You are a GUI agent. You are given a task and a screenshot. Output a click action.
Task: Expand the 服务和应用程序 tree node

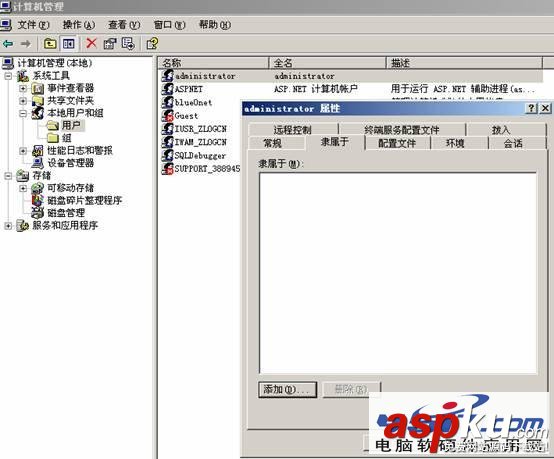point(8,225)
